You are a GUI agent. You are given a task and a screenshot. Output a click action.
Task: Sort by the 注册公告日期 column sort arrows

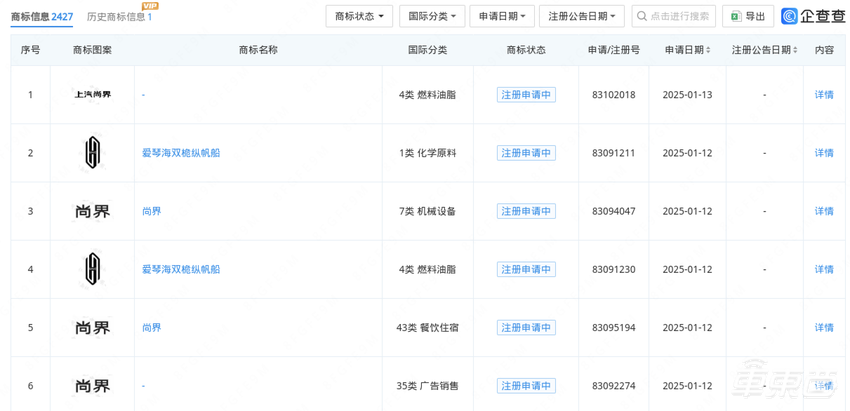click(x=795, y=50)
